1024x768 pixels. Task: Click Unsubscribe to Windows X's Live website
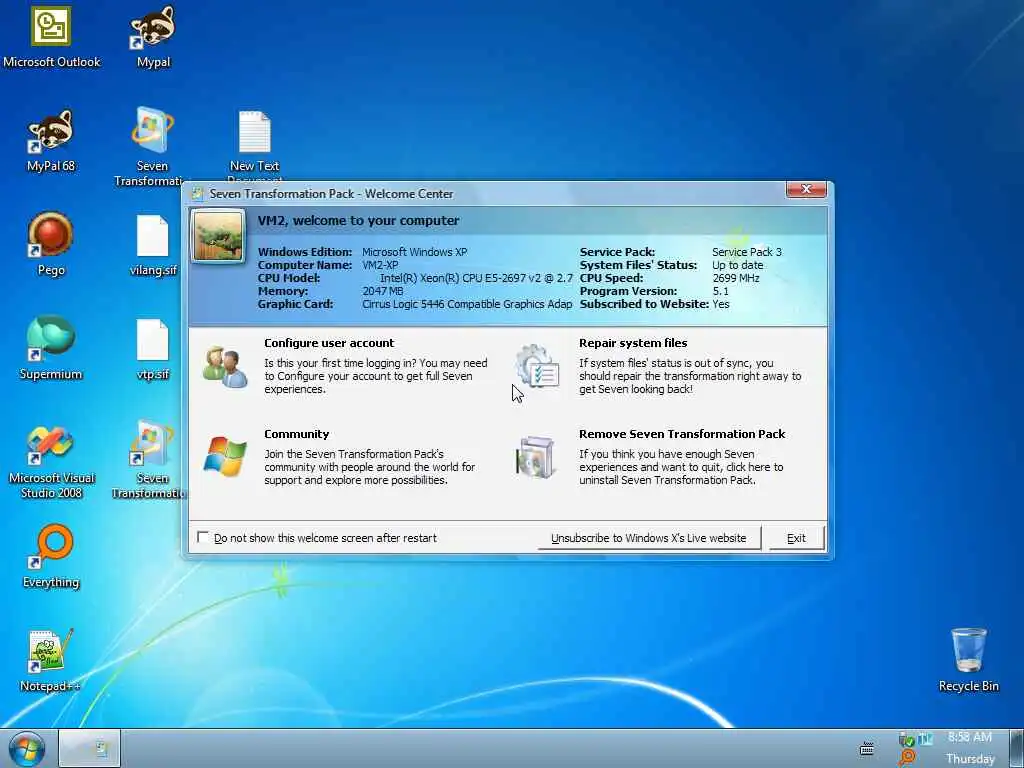coord(648,538)
